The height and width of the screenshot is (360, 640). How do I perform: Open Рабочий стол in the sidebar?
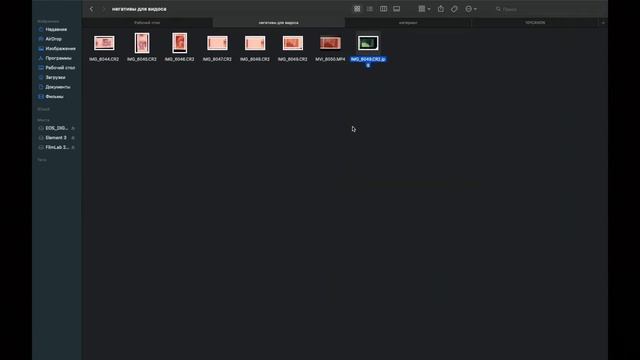[60, 68]
